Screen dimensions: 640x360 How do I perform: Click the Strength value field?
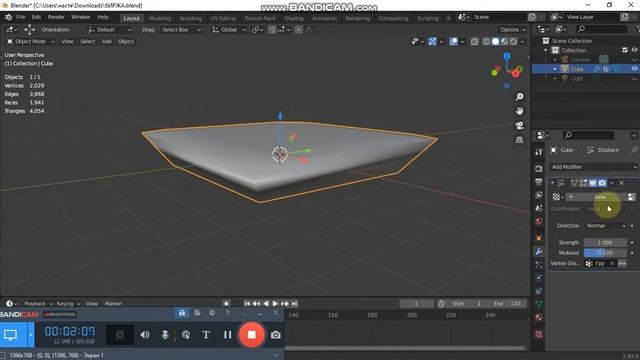(605, 242)
